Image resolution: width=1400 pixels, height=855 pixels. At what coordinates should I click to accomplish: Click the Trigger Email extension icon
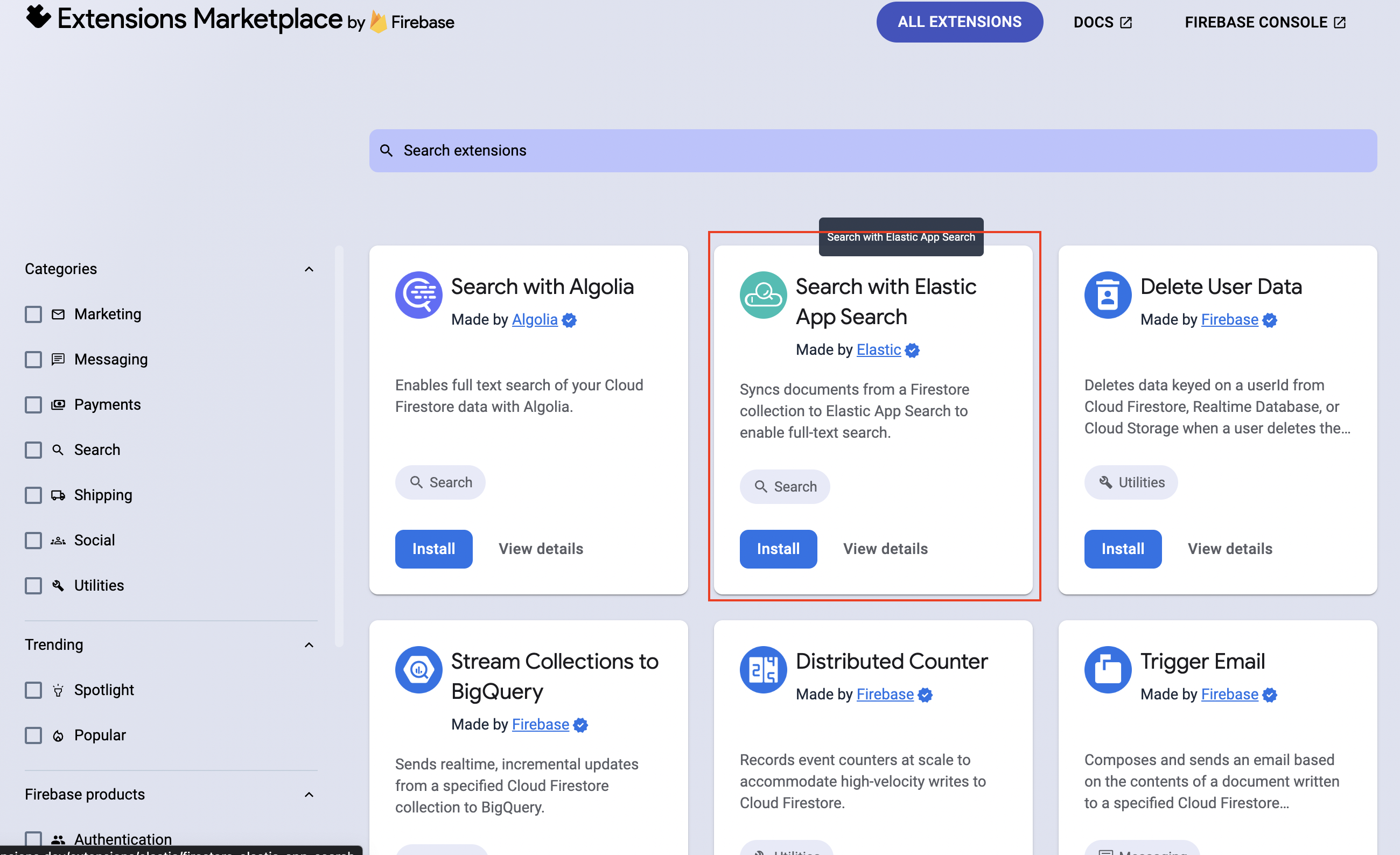point(1108,669)
